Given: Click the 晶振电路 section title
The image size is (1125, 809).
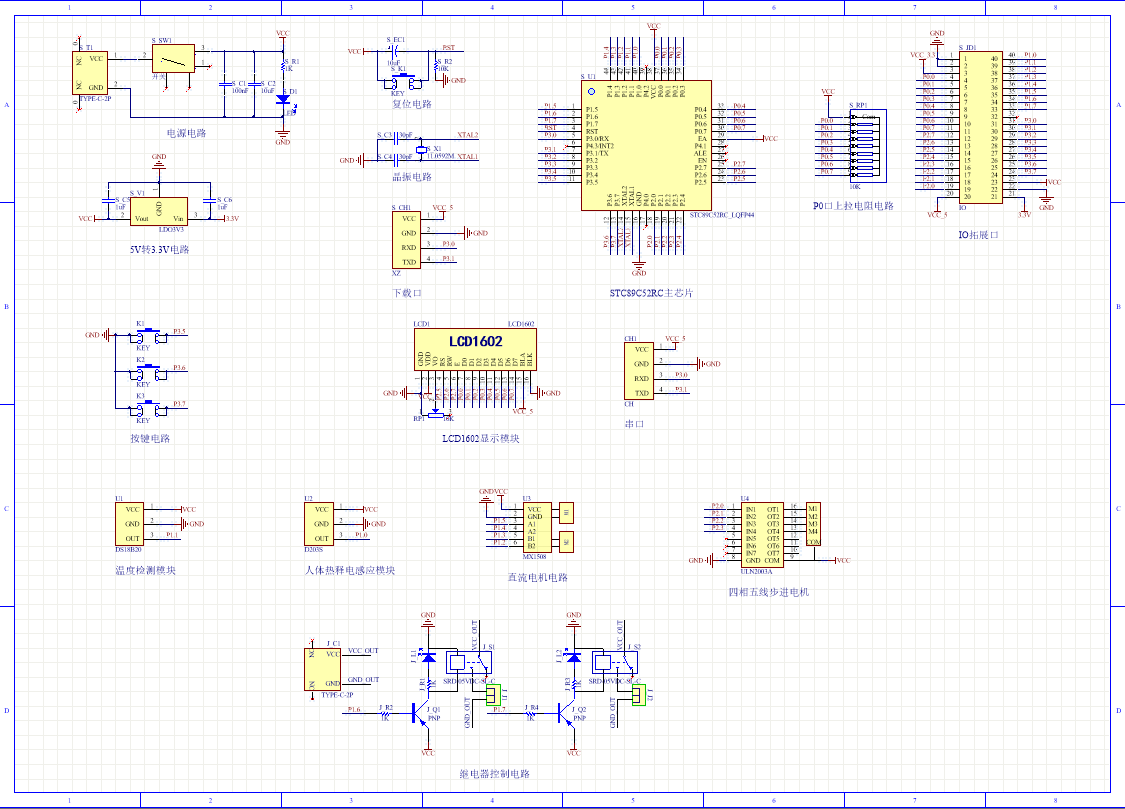Looking at the screenshot, I should pos(412,176).
